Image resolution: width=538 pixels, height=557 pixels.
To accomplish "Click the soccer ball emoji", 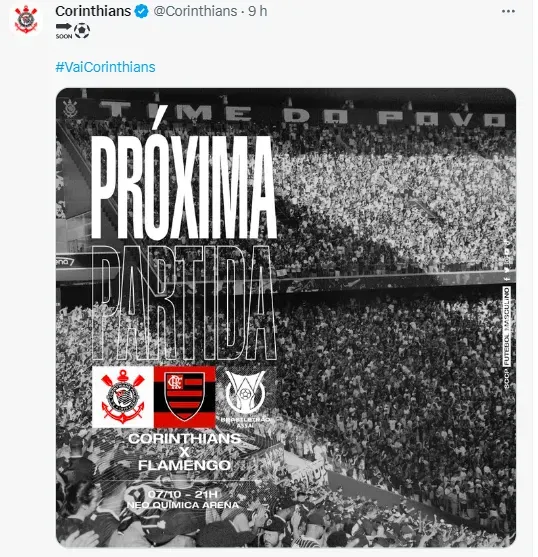I will (82, 31).
